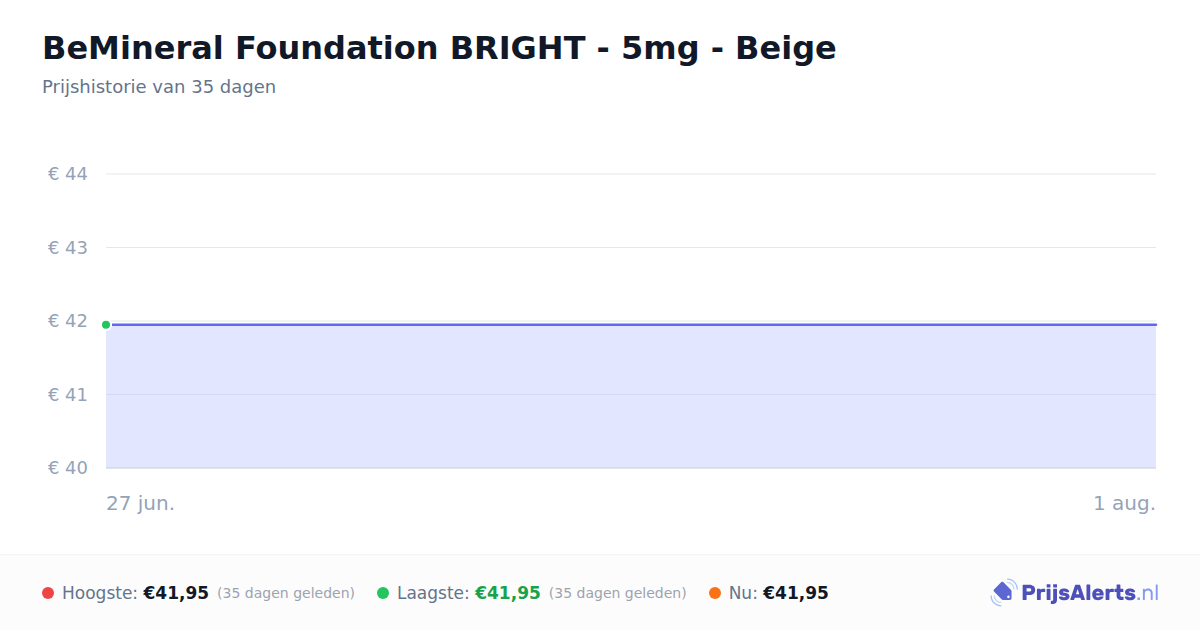The width and height of the screenshot is (1200, 630).
Task: Click the Laagste price €41,95 in green
Action: pyautogui.click(x=508, y=593)
